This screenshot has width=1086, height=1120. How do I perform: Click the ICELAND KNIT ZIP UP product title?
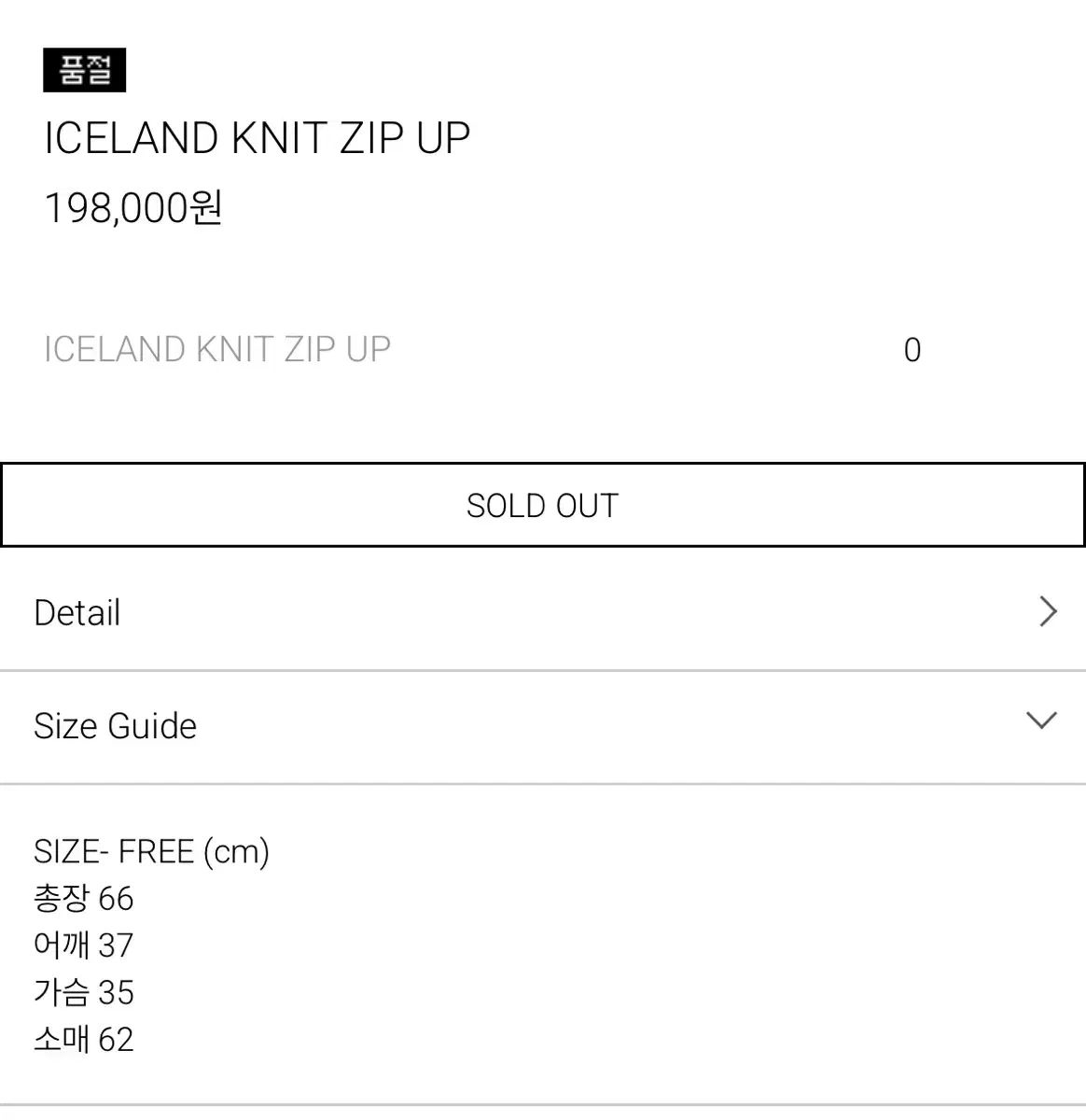pos(258,138)
